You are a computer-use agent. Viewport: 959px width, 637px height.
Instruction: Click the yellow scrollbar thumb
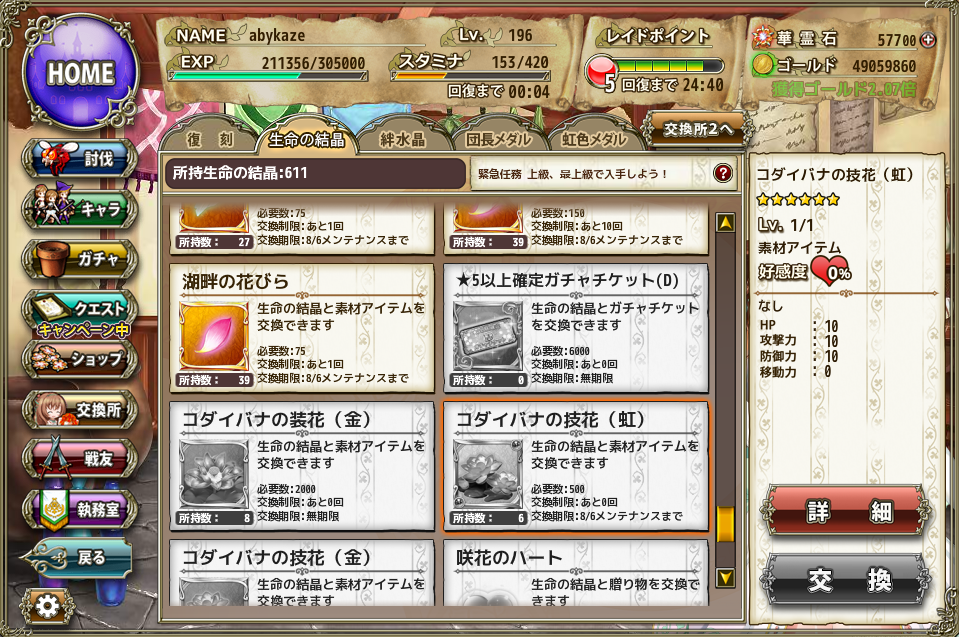pyautogui.click(x=725, y=524)
